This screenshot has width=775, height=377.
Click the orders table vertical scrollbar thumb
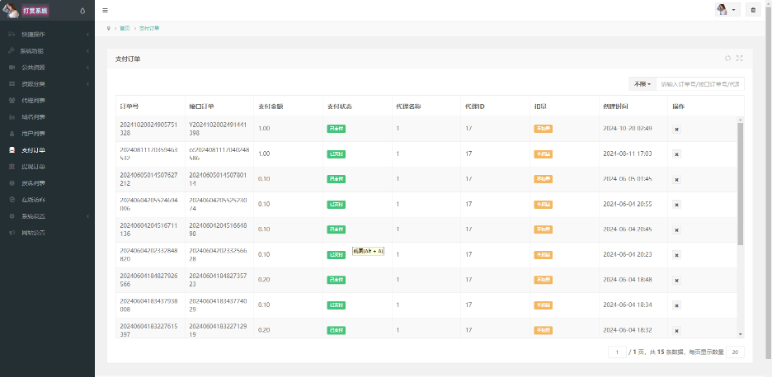pos(740,184)
